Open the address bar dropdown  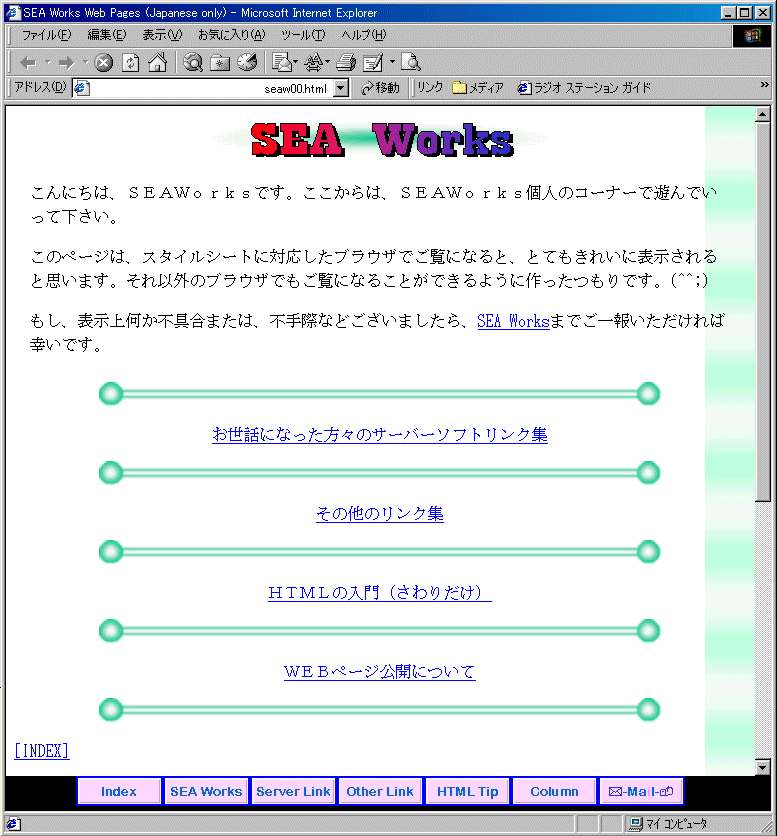pos(340,88)
